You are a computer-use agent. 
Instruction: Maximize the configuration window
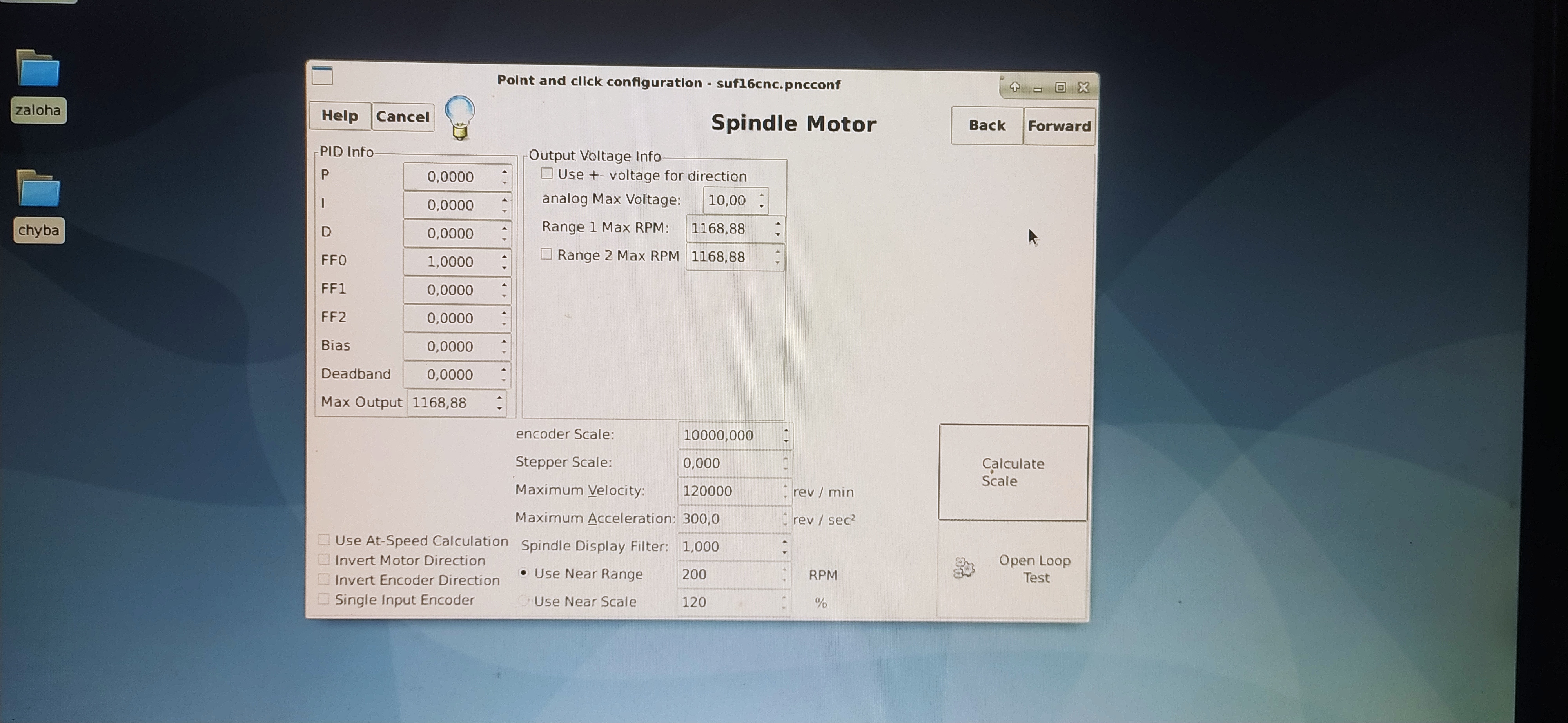(1060, 88)
